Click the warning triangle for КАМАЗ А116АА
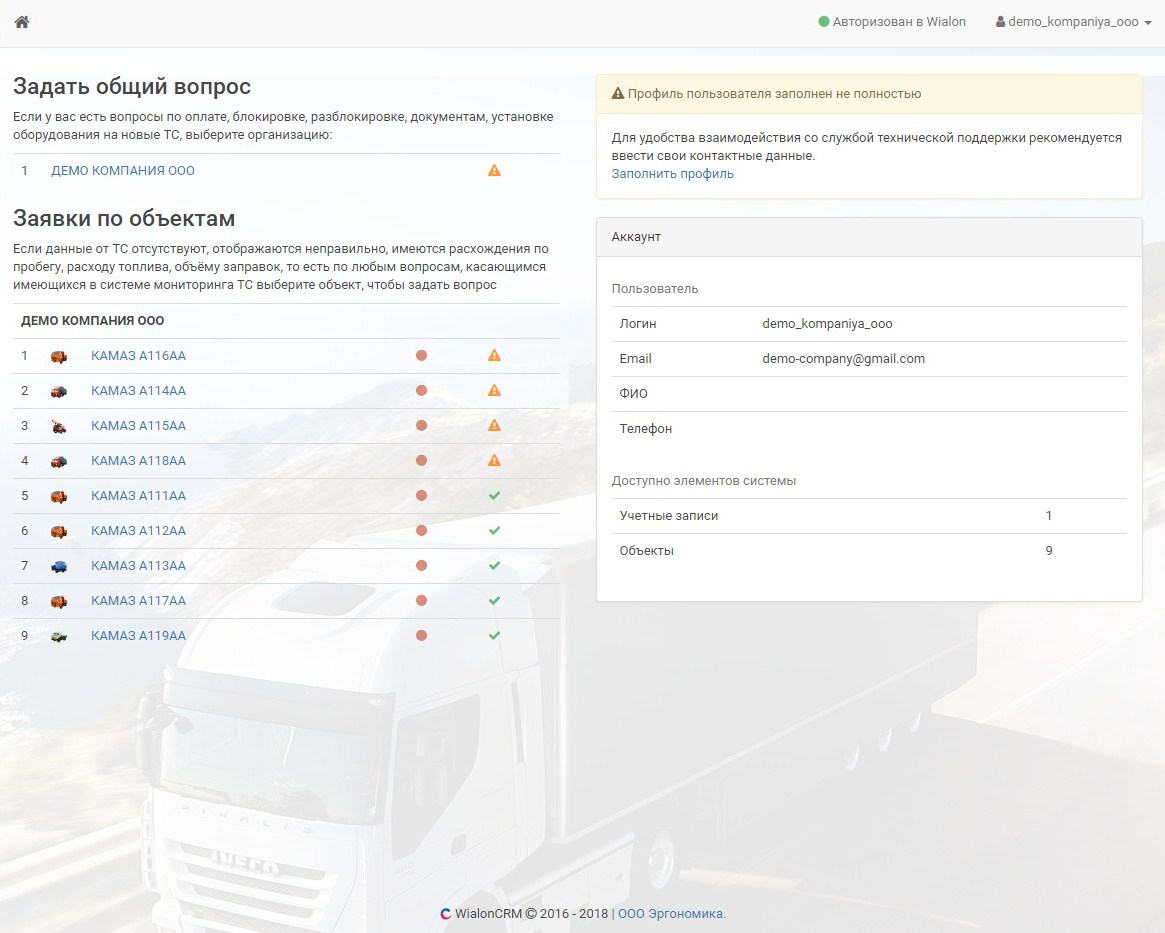 [494, 356]
